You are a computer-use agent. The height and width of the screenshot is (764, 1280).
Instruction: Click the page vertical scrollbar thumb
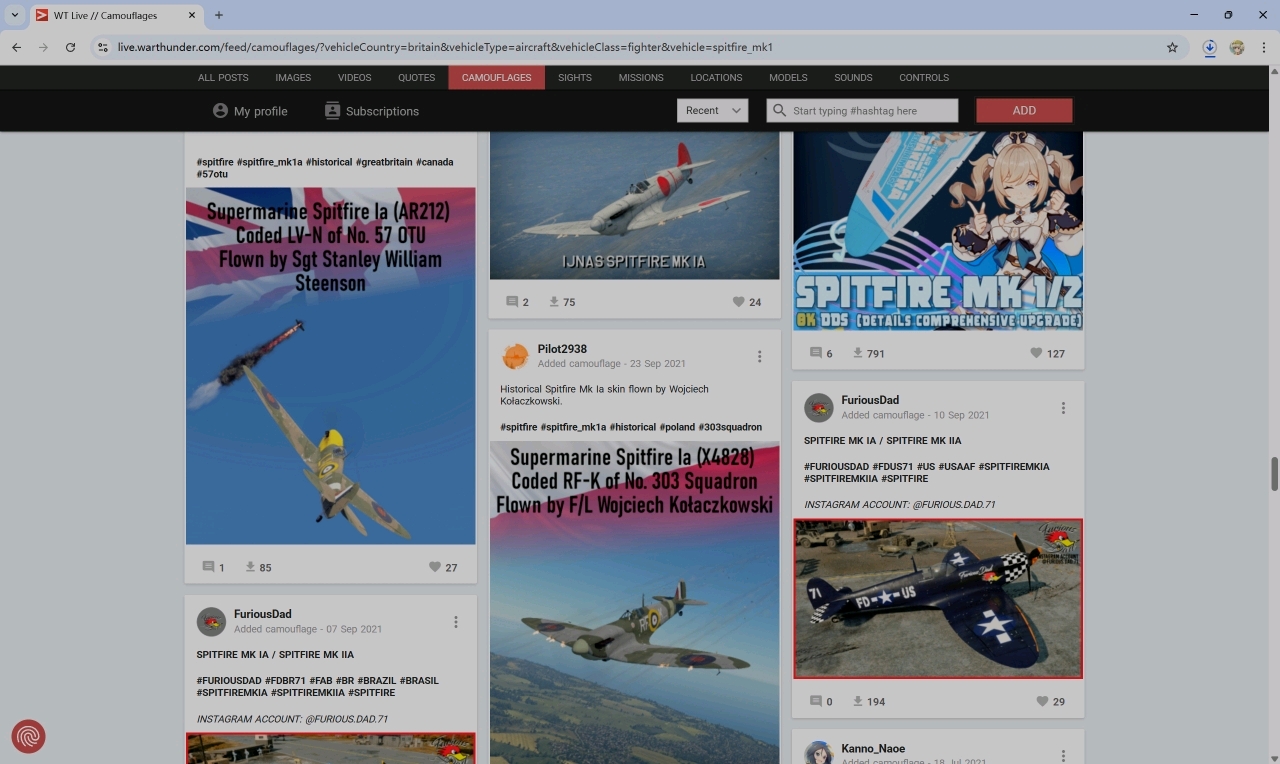[x=1274, y=474]
